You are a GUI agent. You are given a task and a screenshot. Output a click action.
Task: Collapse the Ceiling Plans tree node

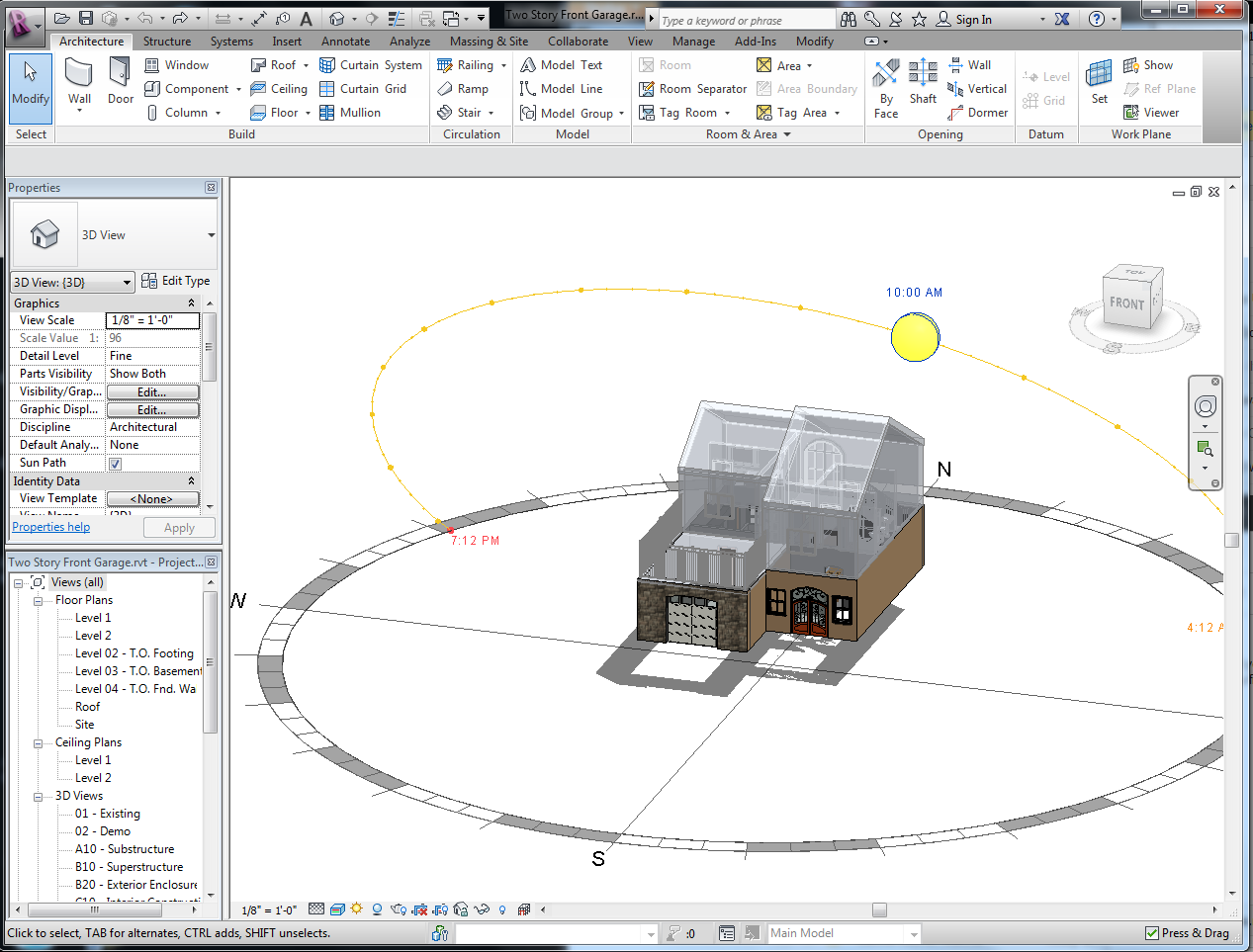point(39,743)
